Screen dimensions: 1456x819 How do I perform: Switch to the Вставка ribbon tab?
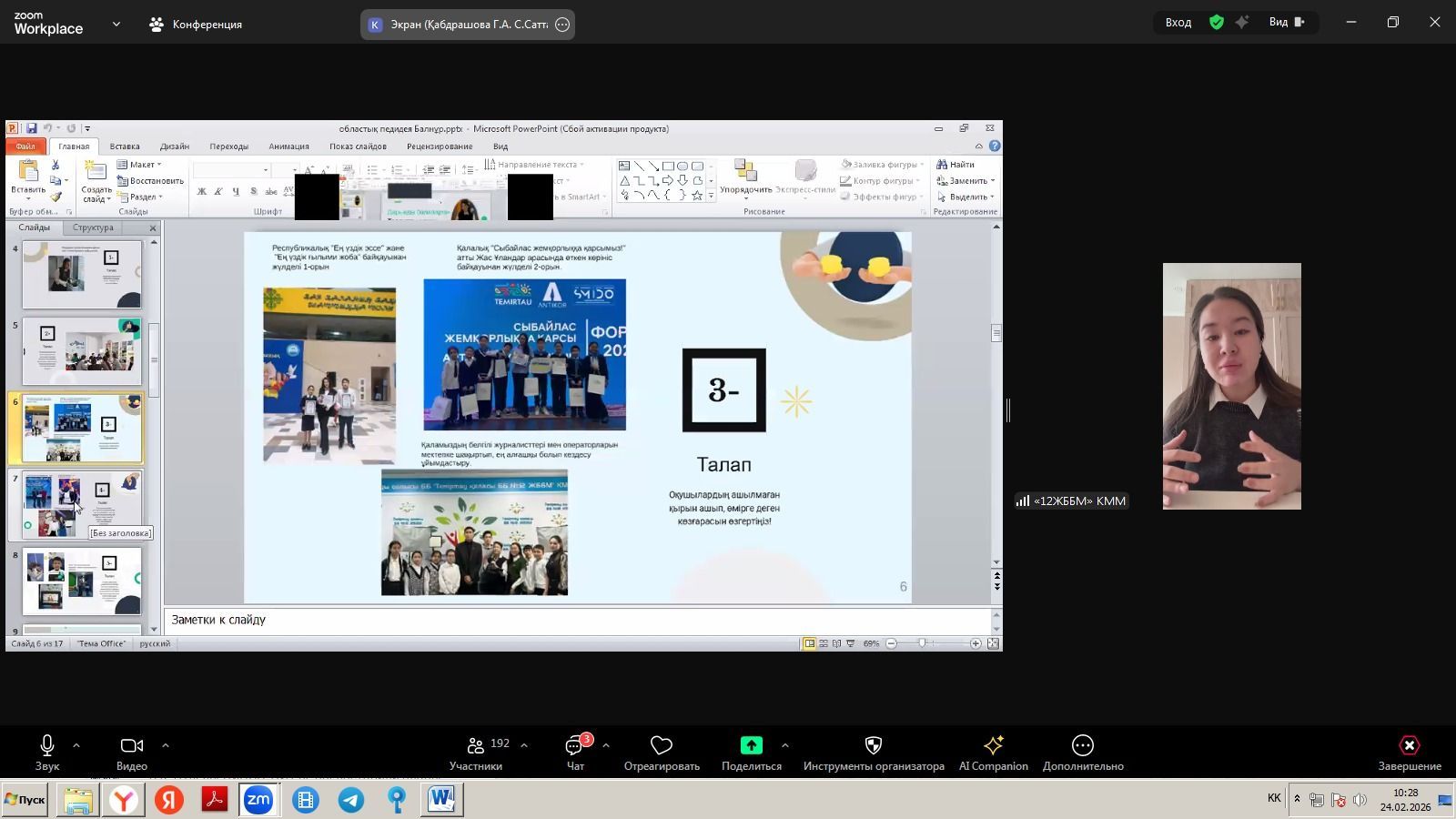pos(125,147)
